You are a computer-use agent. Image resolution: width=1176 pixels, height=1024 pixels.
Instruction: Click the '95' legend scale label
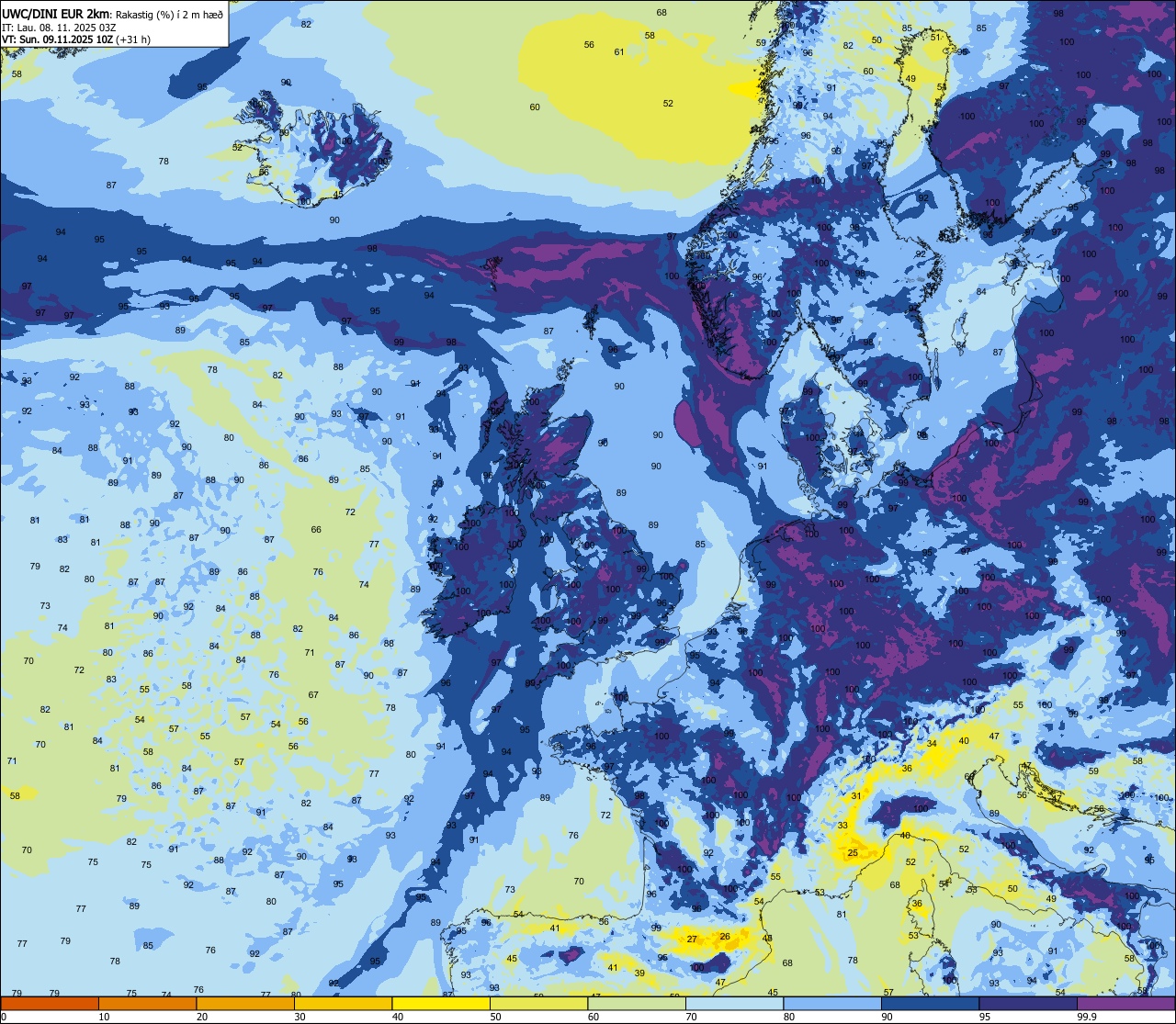(985, 1017)
